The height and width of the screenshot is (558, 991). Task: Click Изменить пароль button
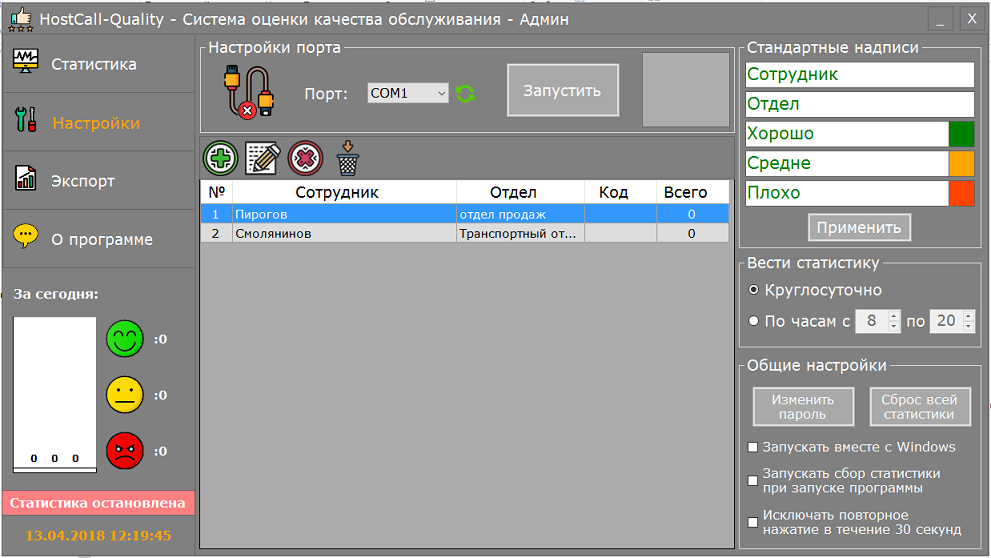803,407
